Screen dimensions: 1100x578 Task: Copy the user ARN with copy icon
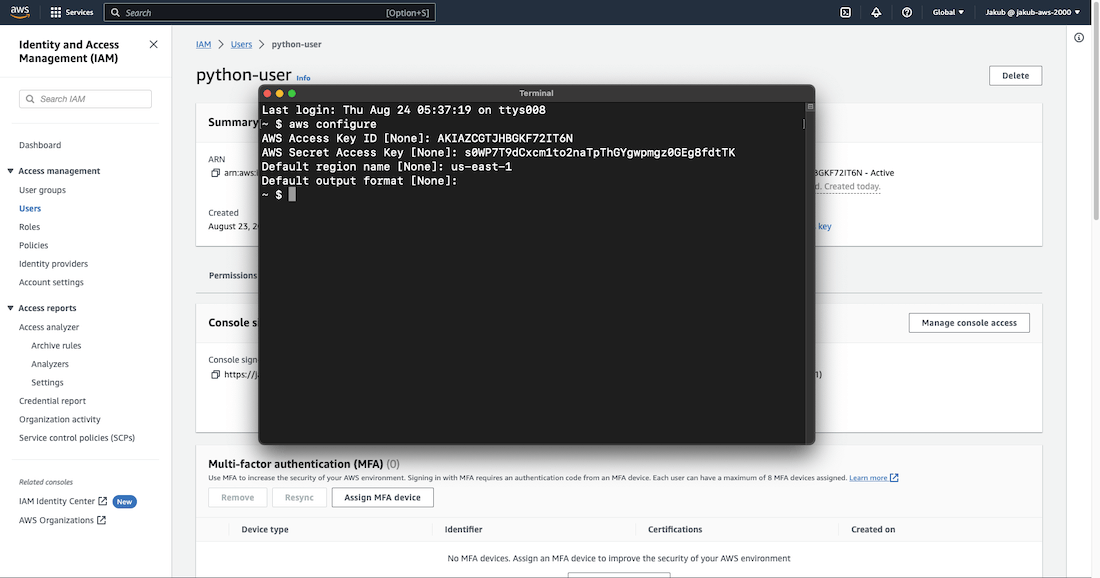point(215,173)
